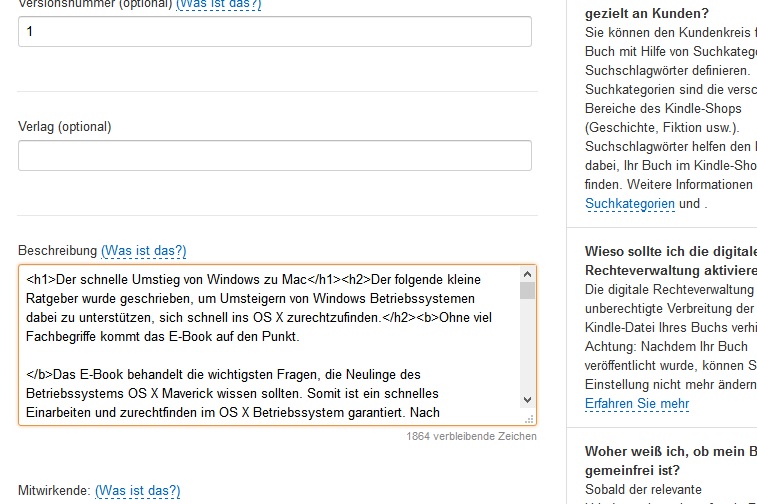Open 'Was ist das?' next to Versionsnummer
The image size is (757, 504).
219,4
